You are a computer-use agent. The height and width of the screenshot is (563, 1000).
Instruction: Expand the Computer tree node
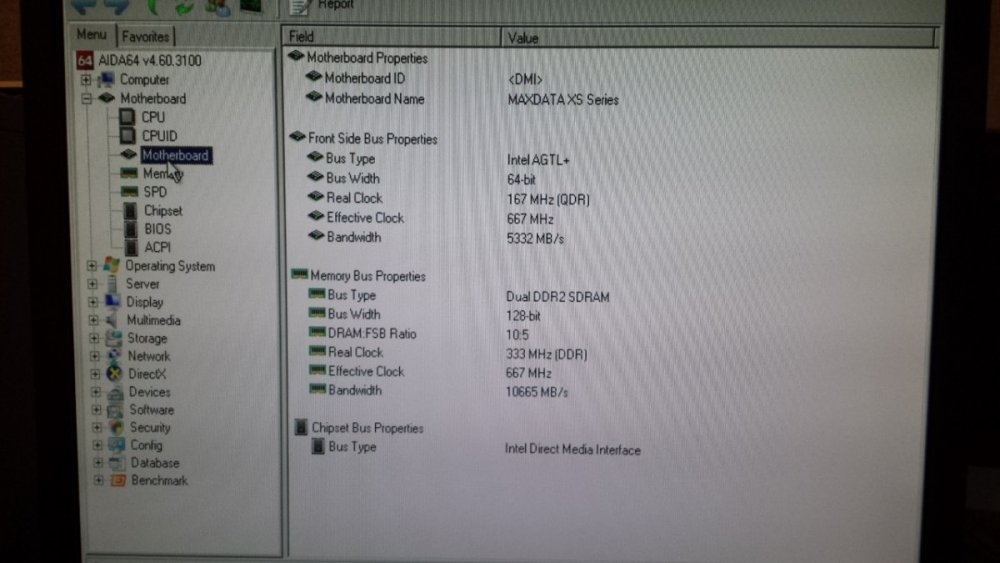[87, 80]
